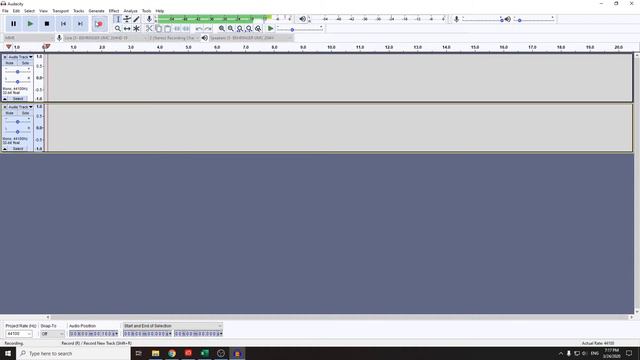Click the red Record button
This screenshot has width=640, height=360.
(99, 24)
